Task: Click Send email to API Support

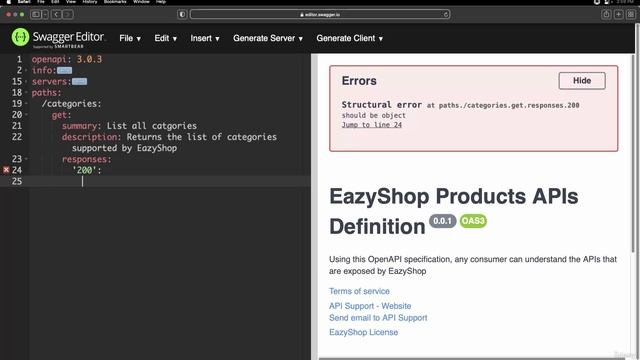Action: click(378, 318)
